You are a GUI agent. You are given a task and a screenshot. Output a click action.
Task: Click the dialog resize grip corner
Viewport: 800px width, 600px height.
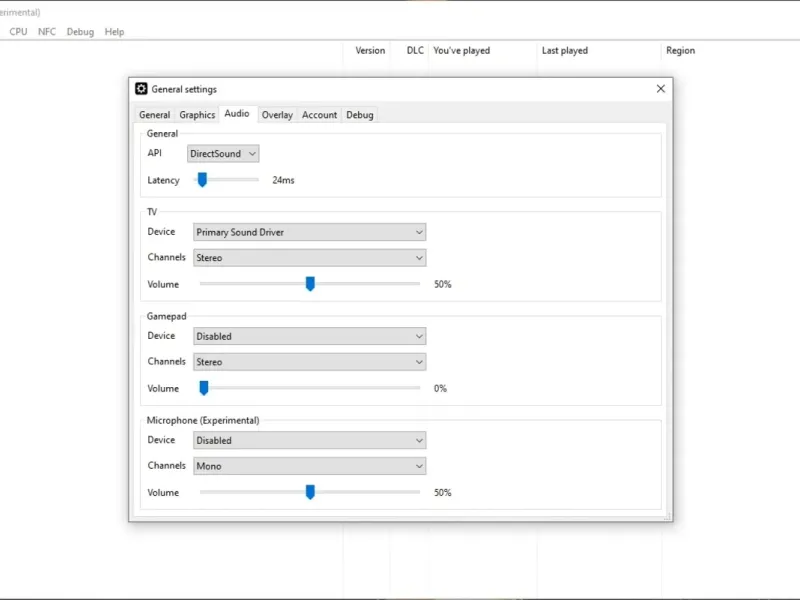[x=667, y=516]
